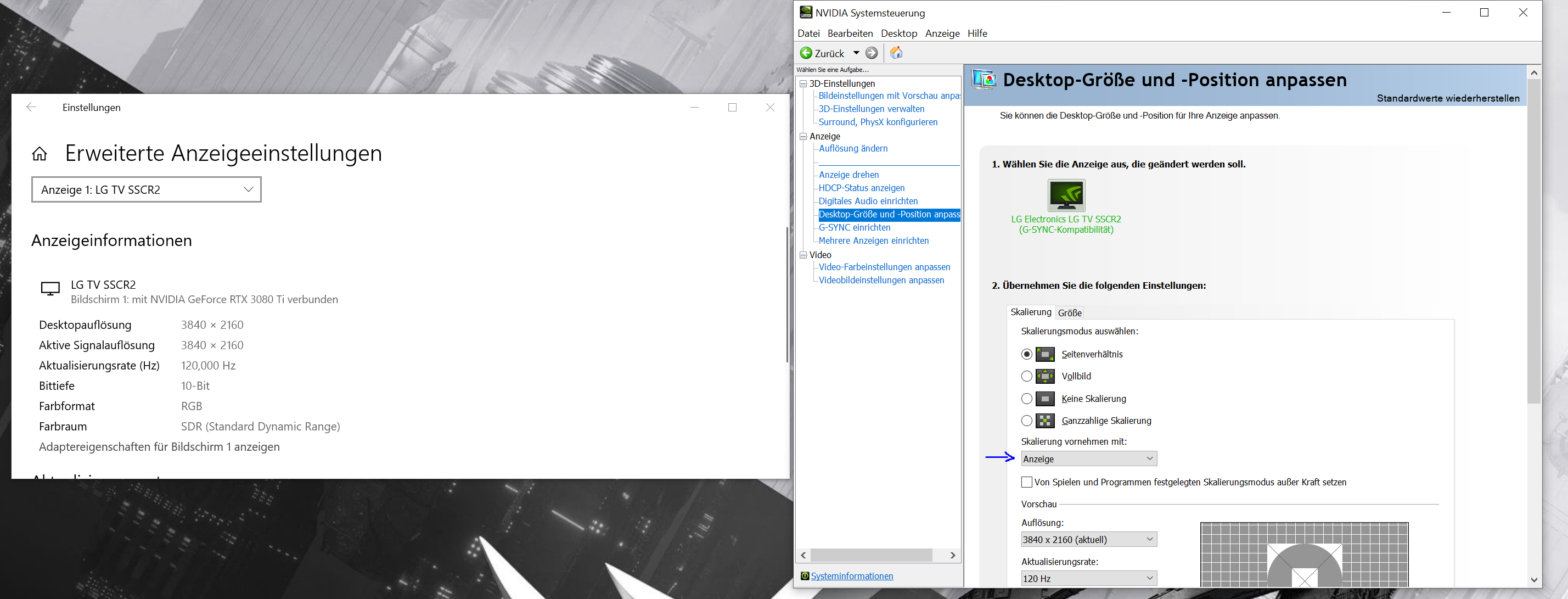Click the home icon in Einstellungen window
This screenshot has height=599, width=1568.
coord(40,153)
